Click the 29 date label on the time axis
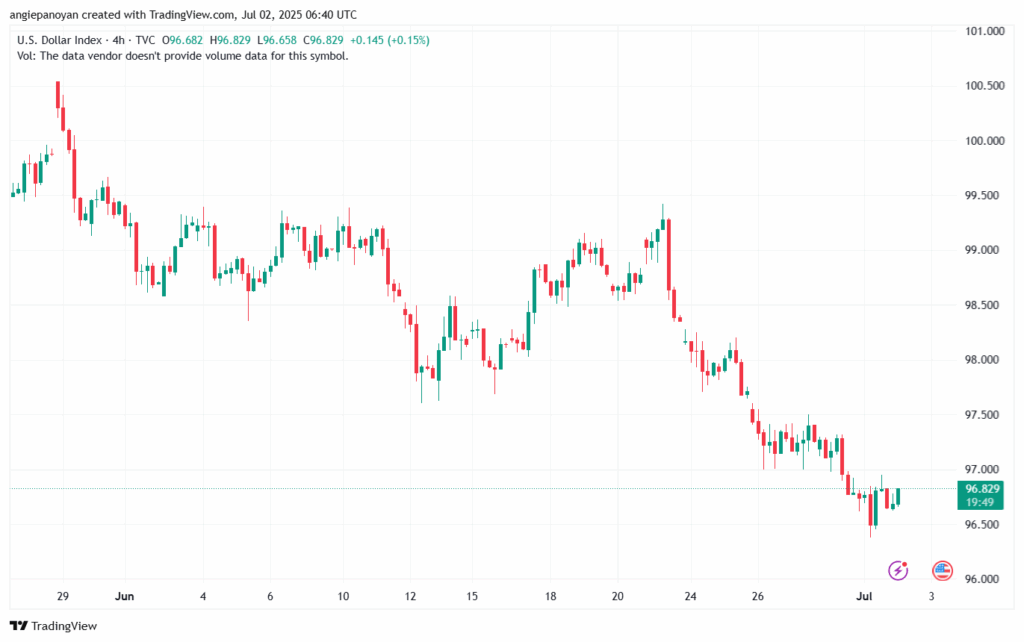 pos(63,596)
